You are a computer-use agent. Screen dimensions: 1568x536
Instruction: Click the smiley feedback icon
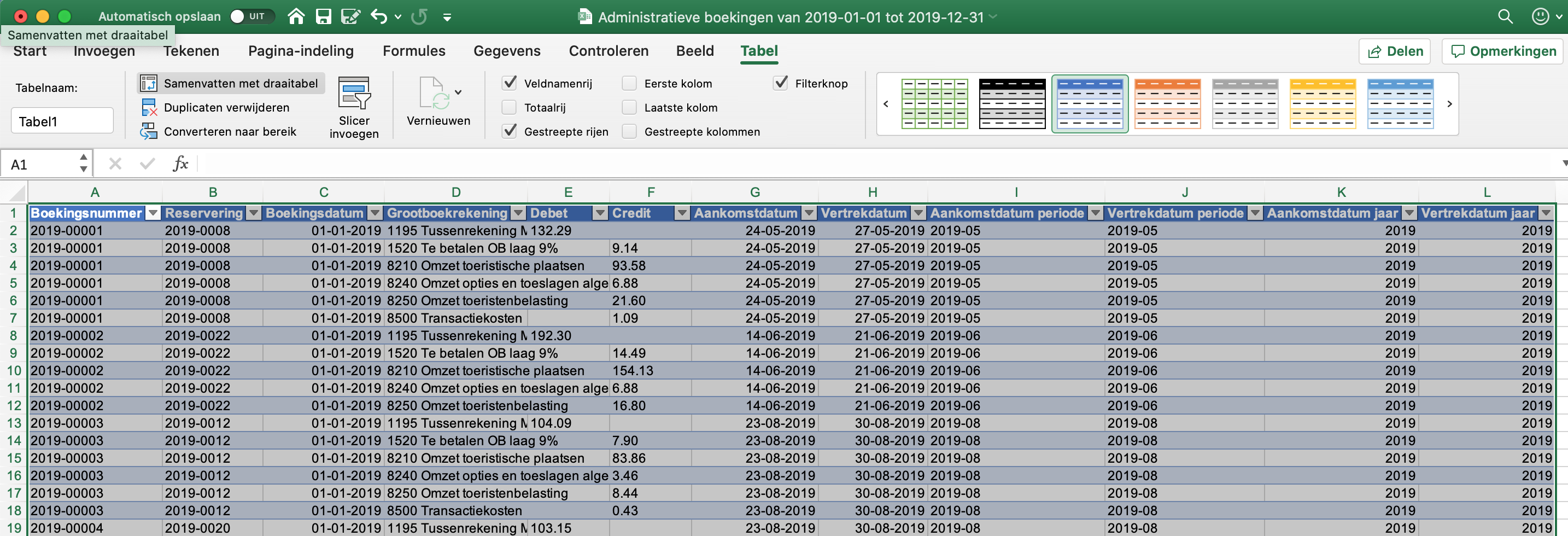point(1540,16)
